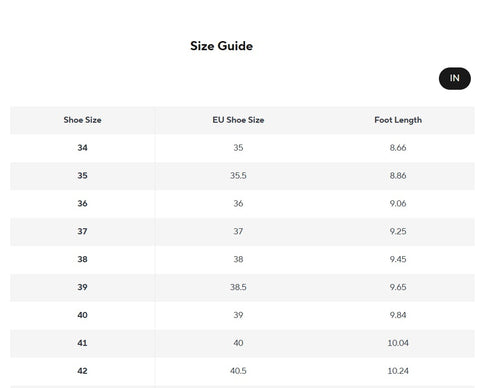Click shoe size 41 in first column
The image size is (480, 388).
click(82, 343)
